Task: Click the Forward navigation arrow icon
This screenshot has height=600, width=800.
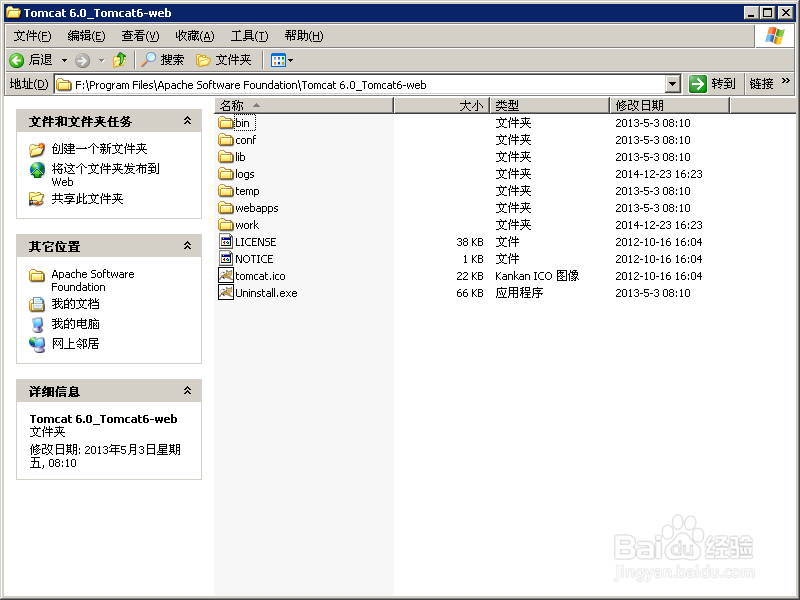Action: click(x=82, y=61)
